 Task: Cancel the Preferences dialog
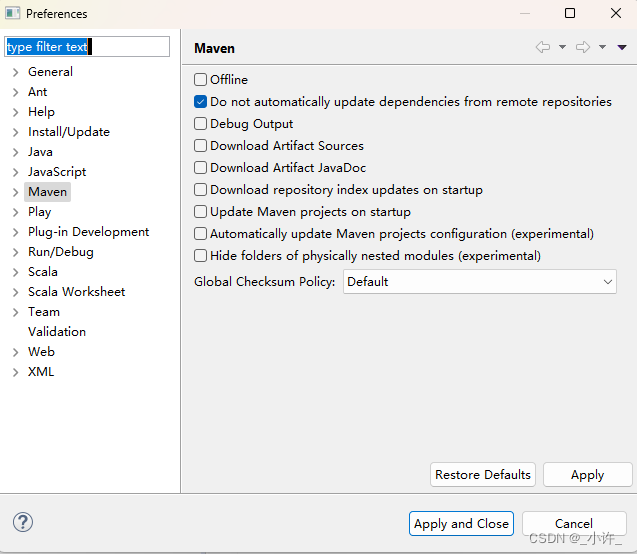tap(574, 524)
